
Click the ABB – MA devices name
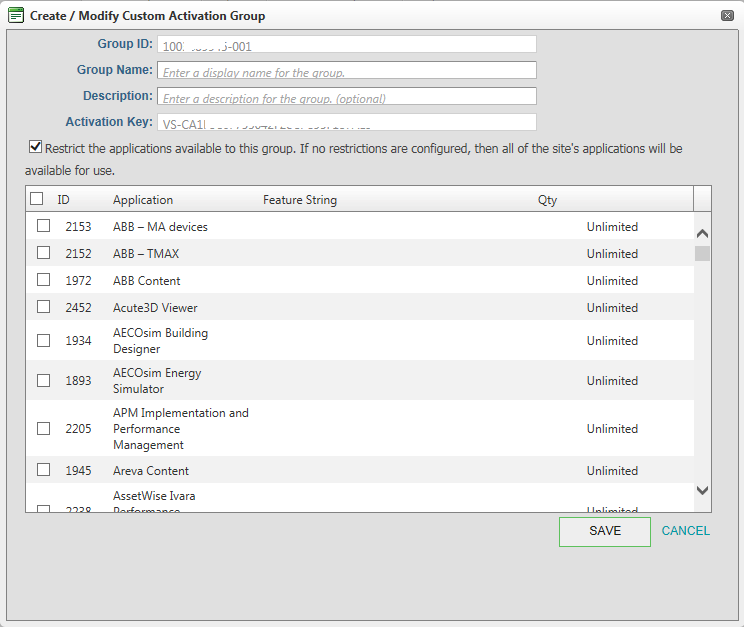(x=160, y=227)
